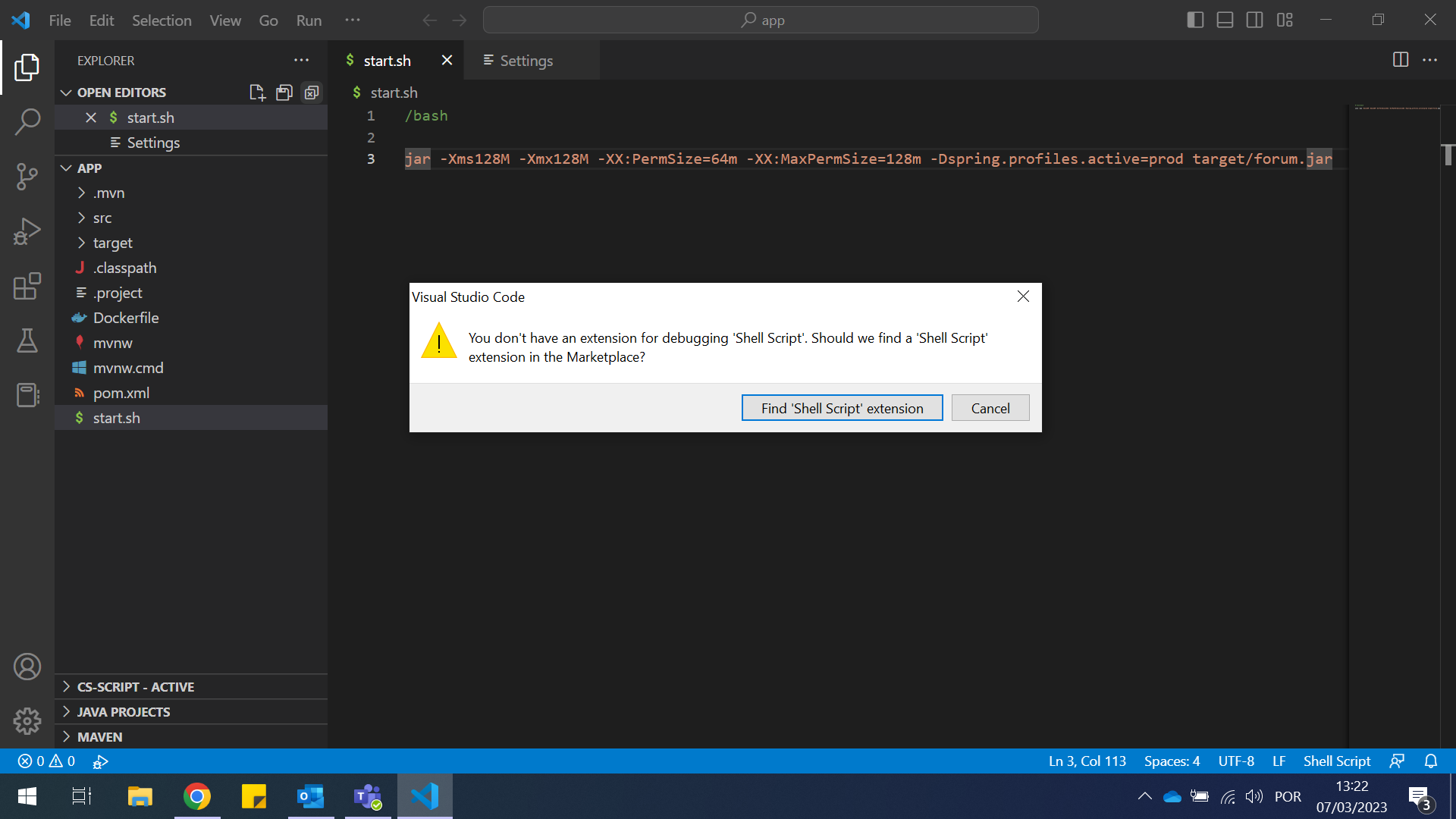Click Spaces: 4 indentation status
This screenshot has height=819, width=1456.
pyautogui.click(x=1172, y=761)
